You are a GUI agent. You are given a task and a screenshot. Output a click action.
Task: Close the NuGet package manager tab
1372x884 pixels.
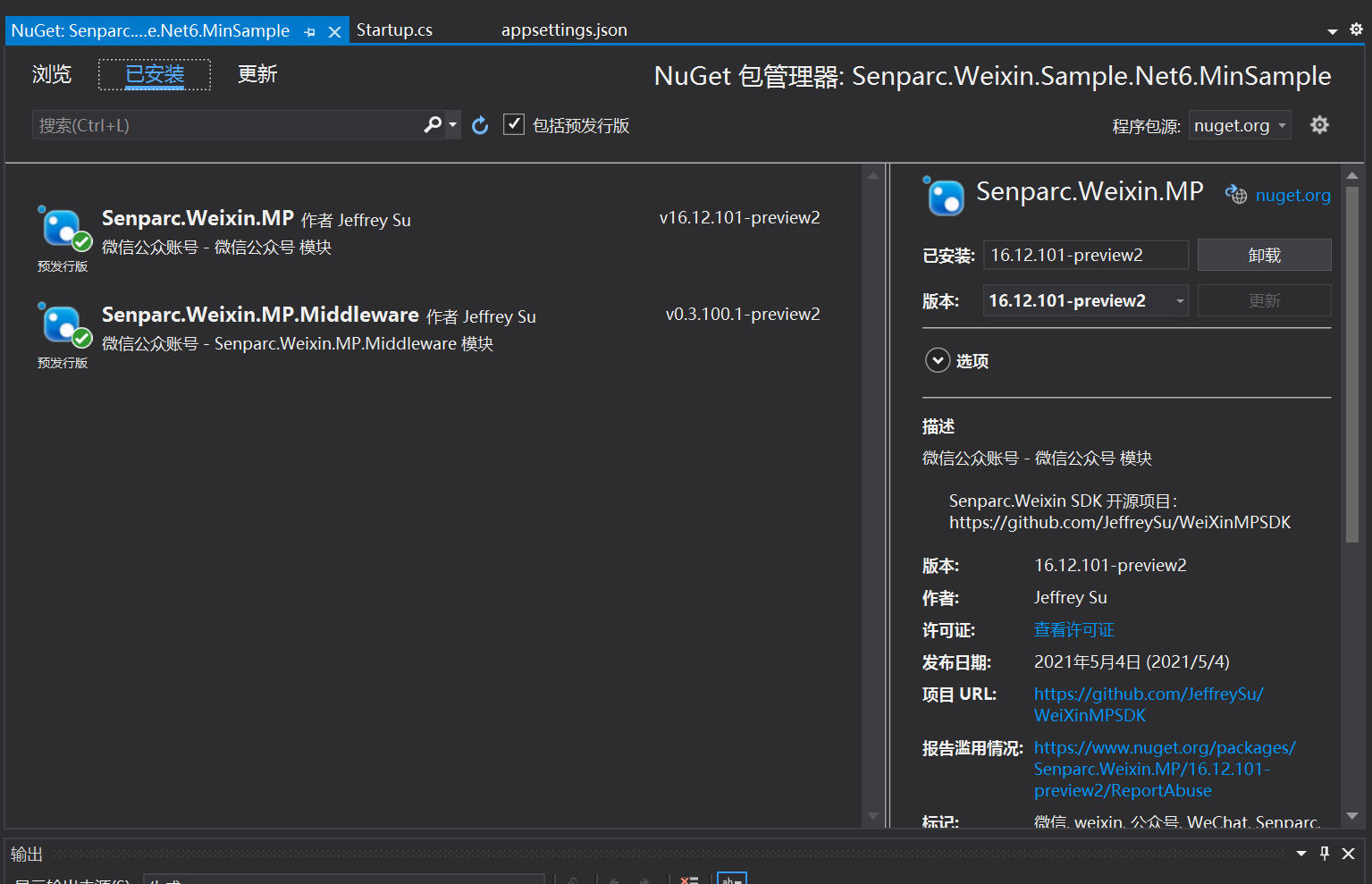(x=335, y=31)
